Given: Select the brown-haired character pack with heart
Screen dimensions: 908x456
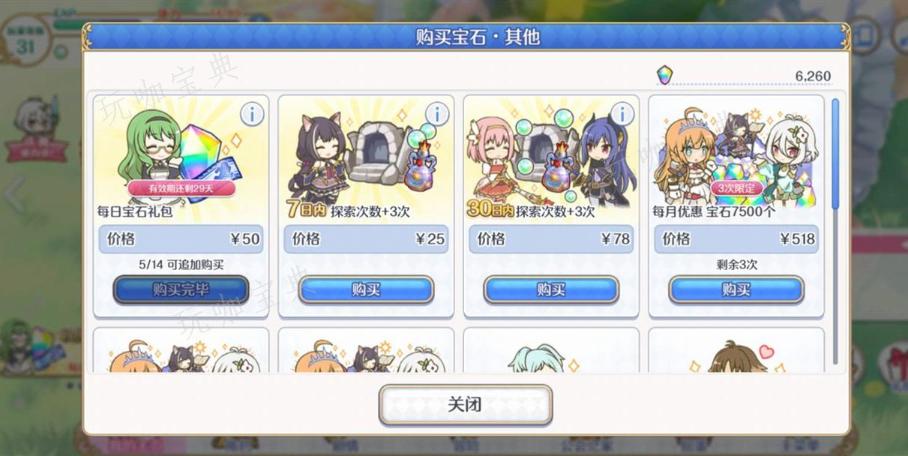Looking at the screenshot, I should click(737, 350).
